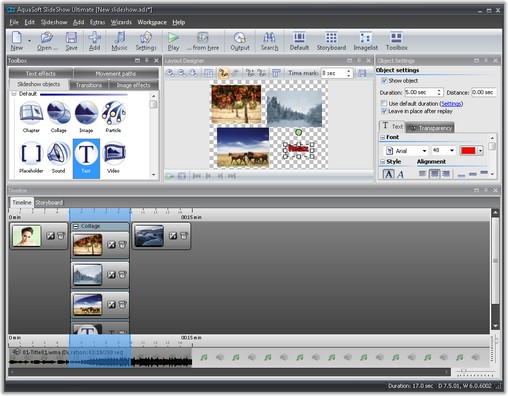Collapse the Default group in Toolbox
The image size is (508, 396).
pyautogui.click(x=14, y=94)
